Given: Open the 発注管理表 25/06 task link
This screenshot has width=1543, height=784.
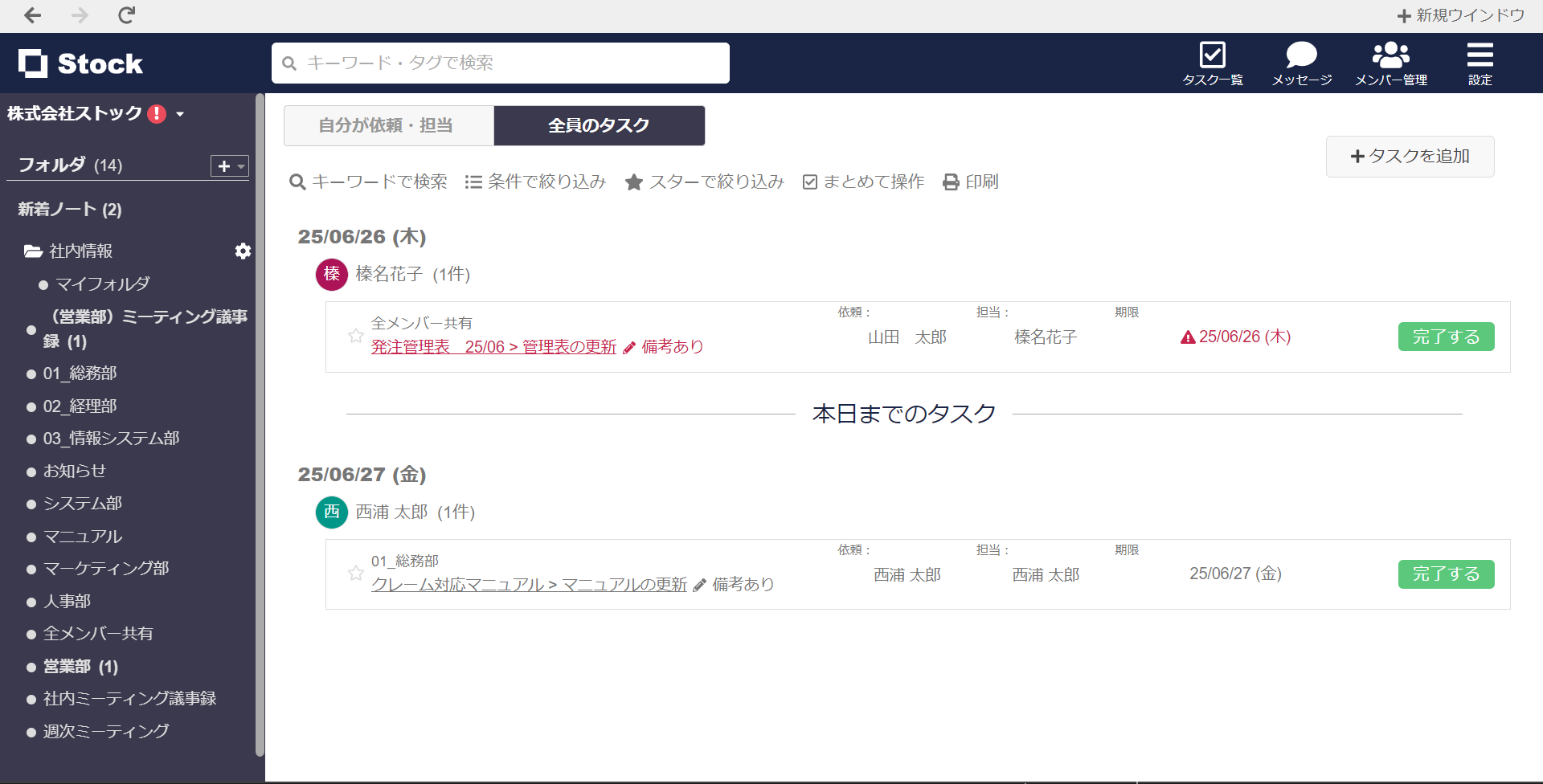Looking at the screenshot, I should [x=493, y=347].
